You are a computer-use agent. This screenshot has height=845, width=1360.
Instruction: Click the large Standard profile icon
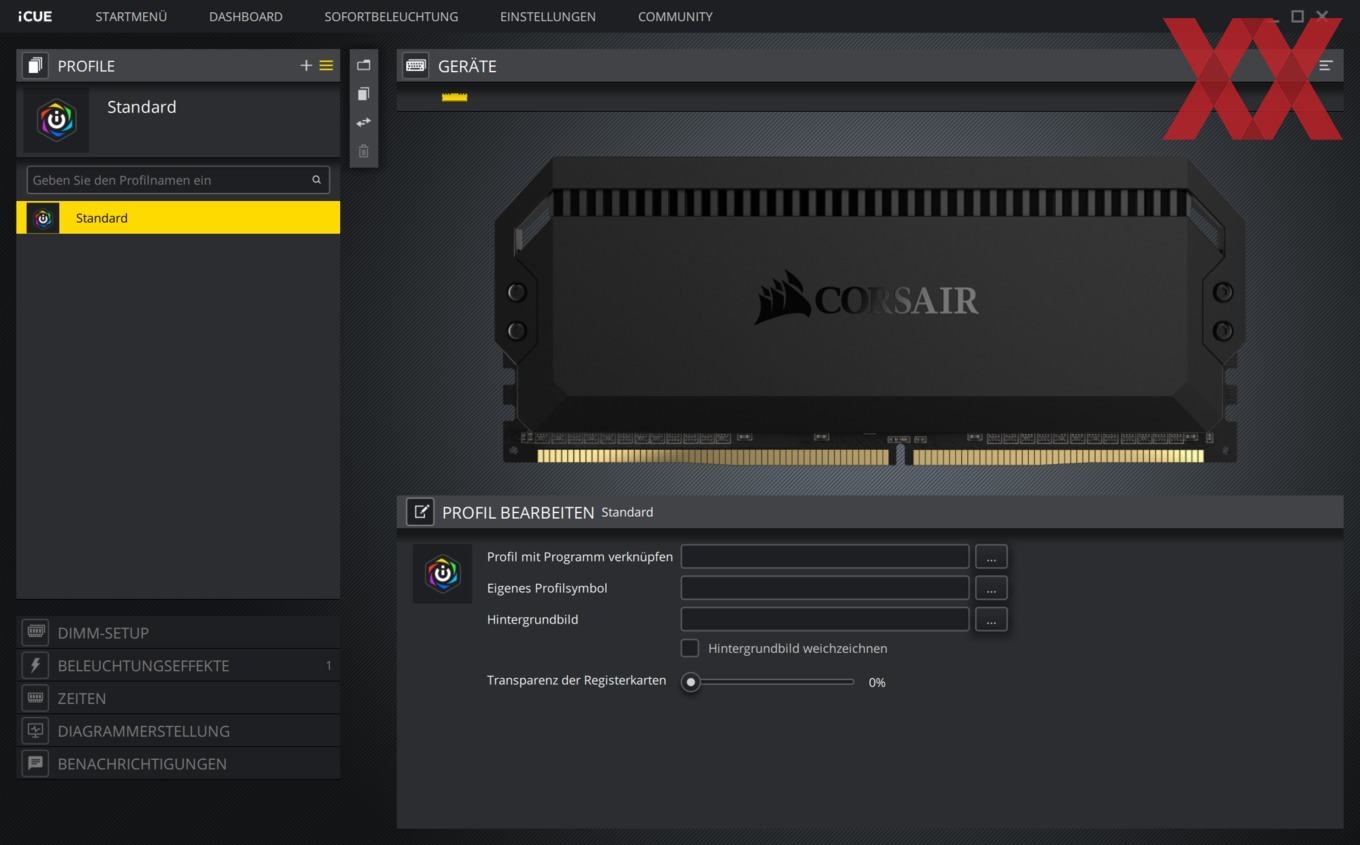57,120
